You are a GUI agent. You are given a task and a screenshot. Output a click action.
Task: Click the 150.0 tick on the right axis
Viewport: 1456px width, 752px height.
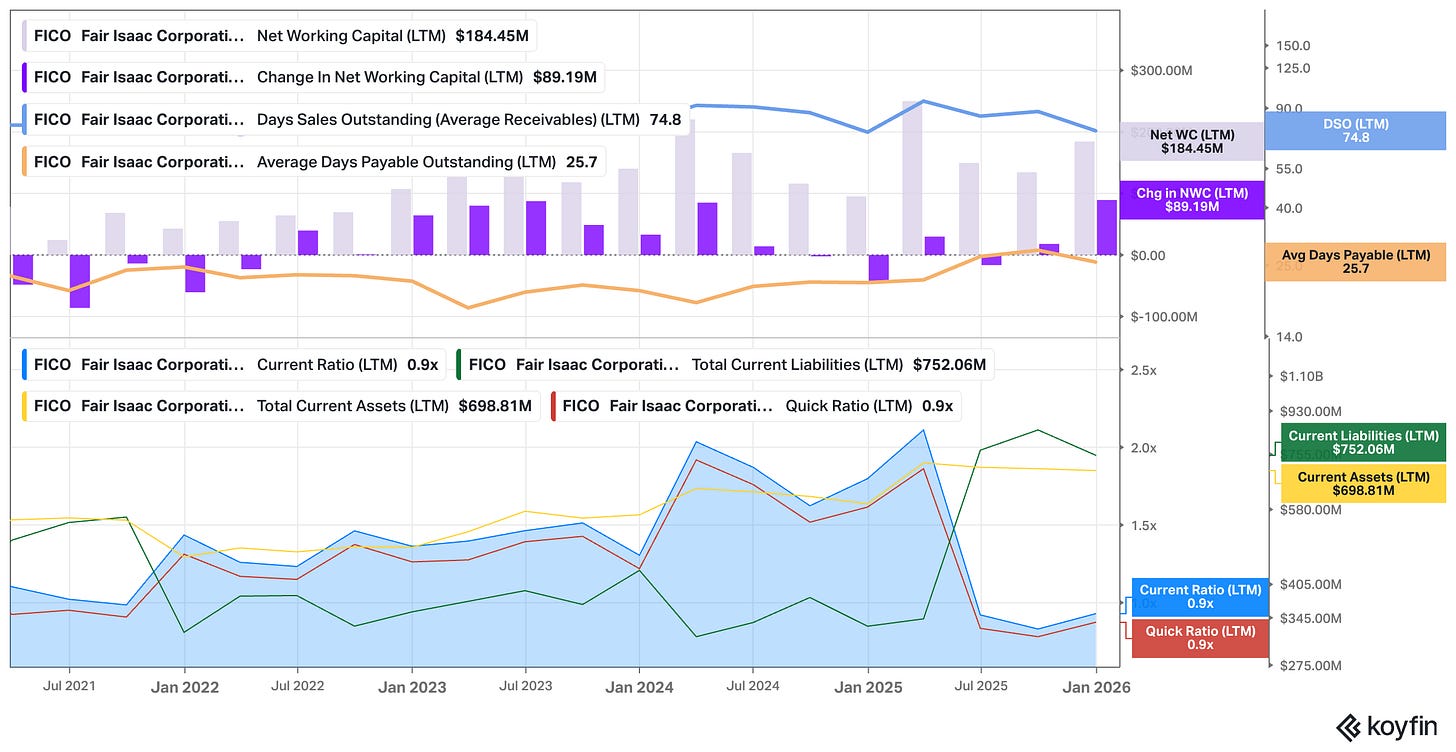pyautogui.click(x=1294, y=46)
